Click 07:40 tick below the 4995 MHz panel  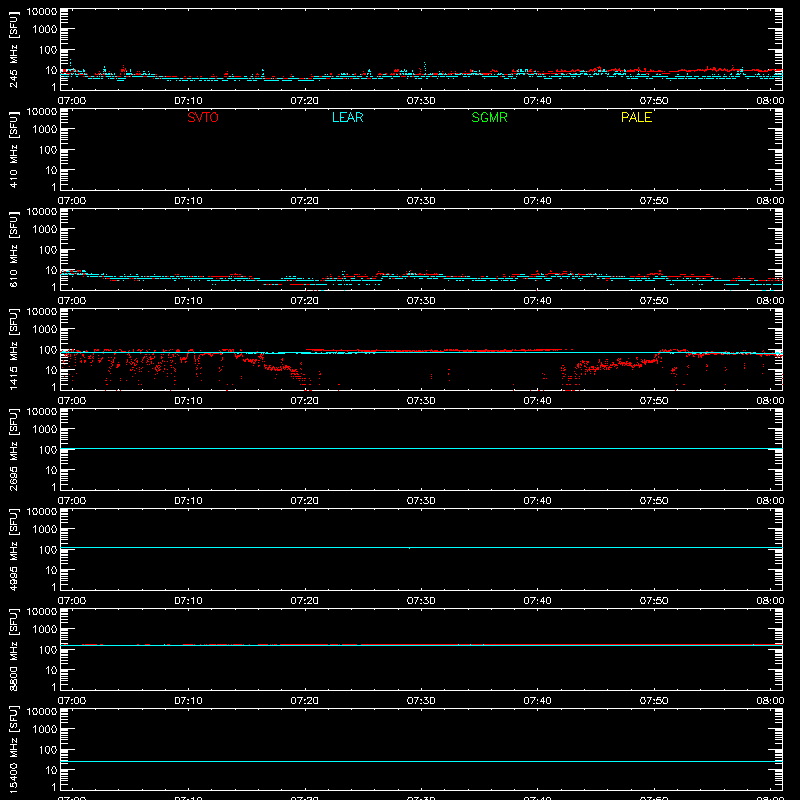pyautogui.click(x=537, y=601)
